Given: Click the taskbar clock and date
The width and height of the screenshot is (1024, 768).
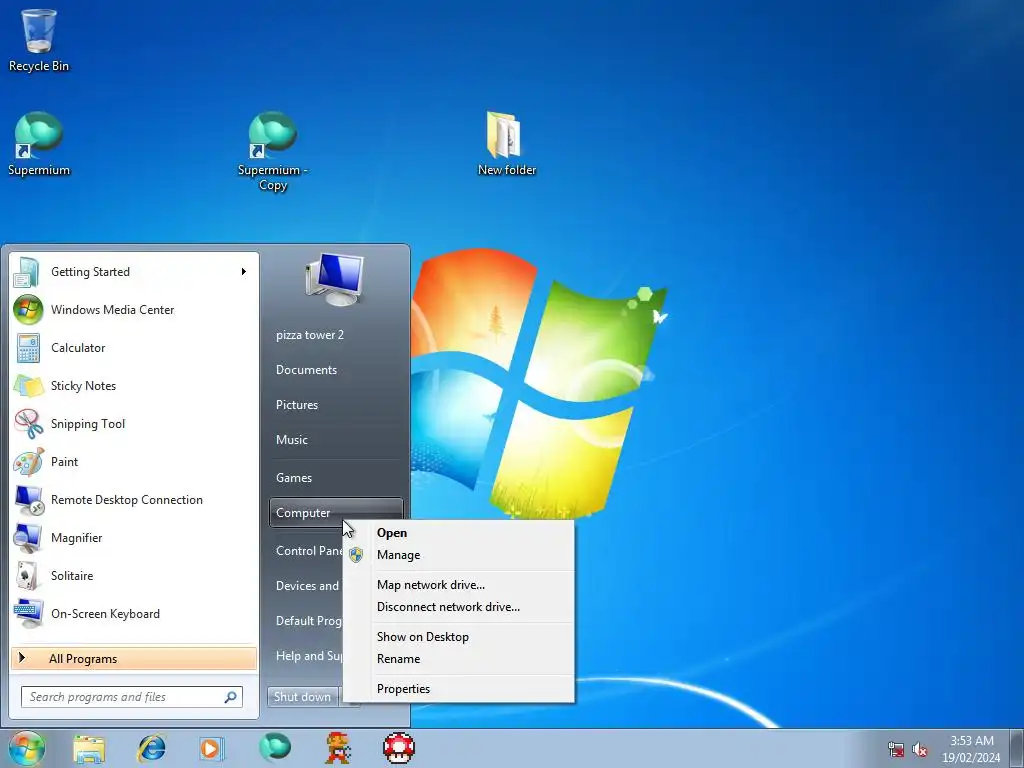Looking at the screenshot, I should coord(971,749).
